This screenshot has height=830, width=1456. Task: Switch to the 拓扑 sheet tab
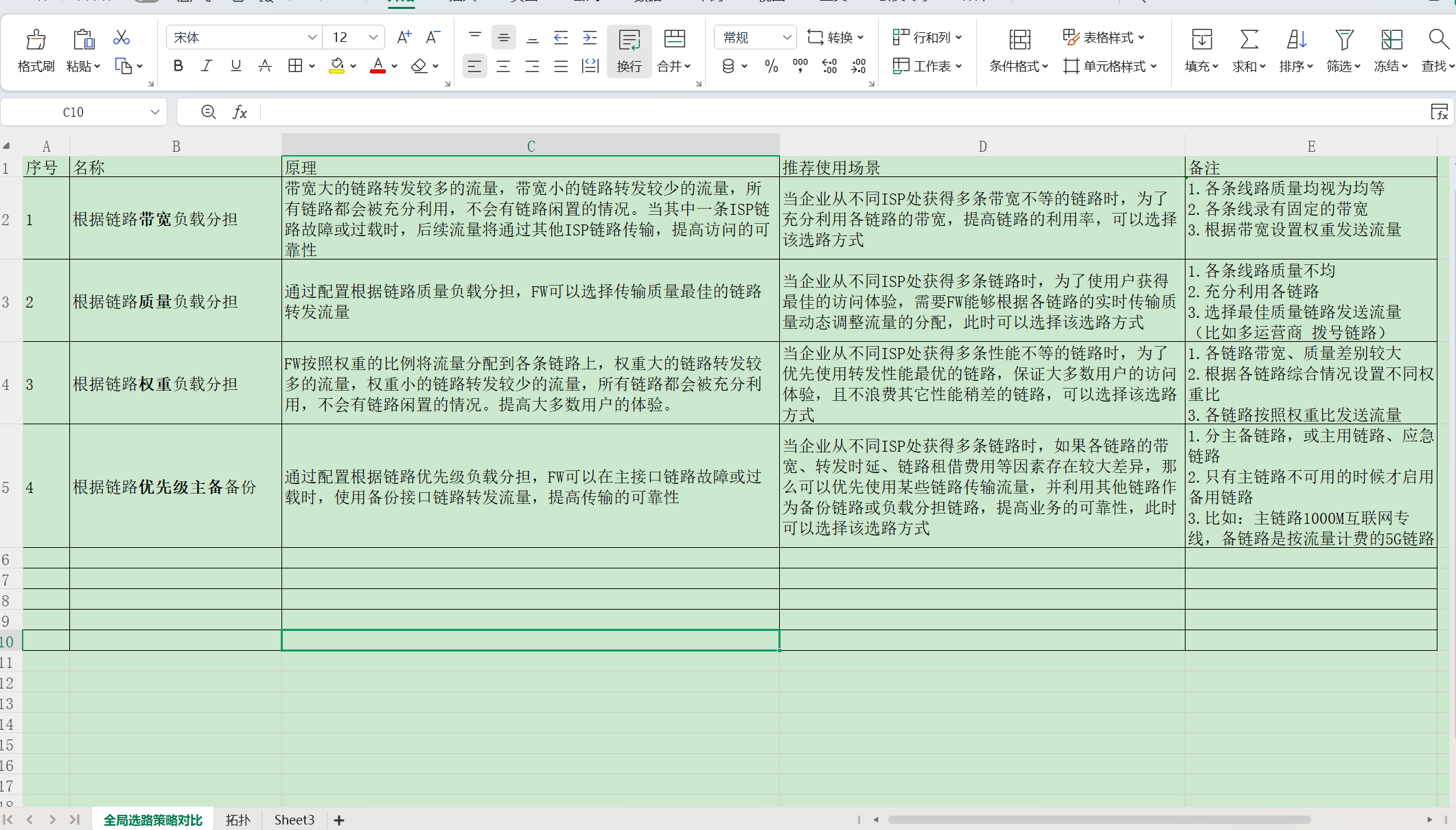pos(238,820)
